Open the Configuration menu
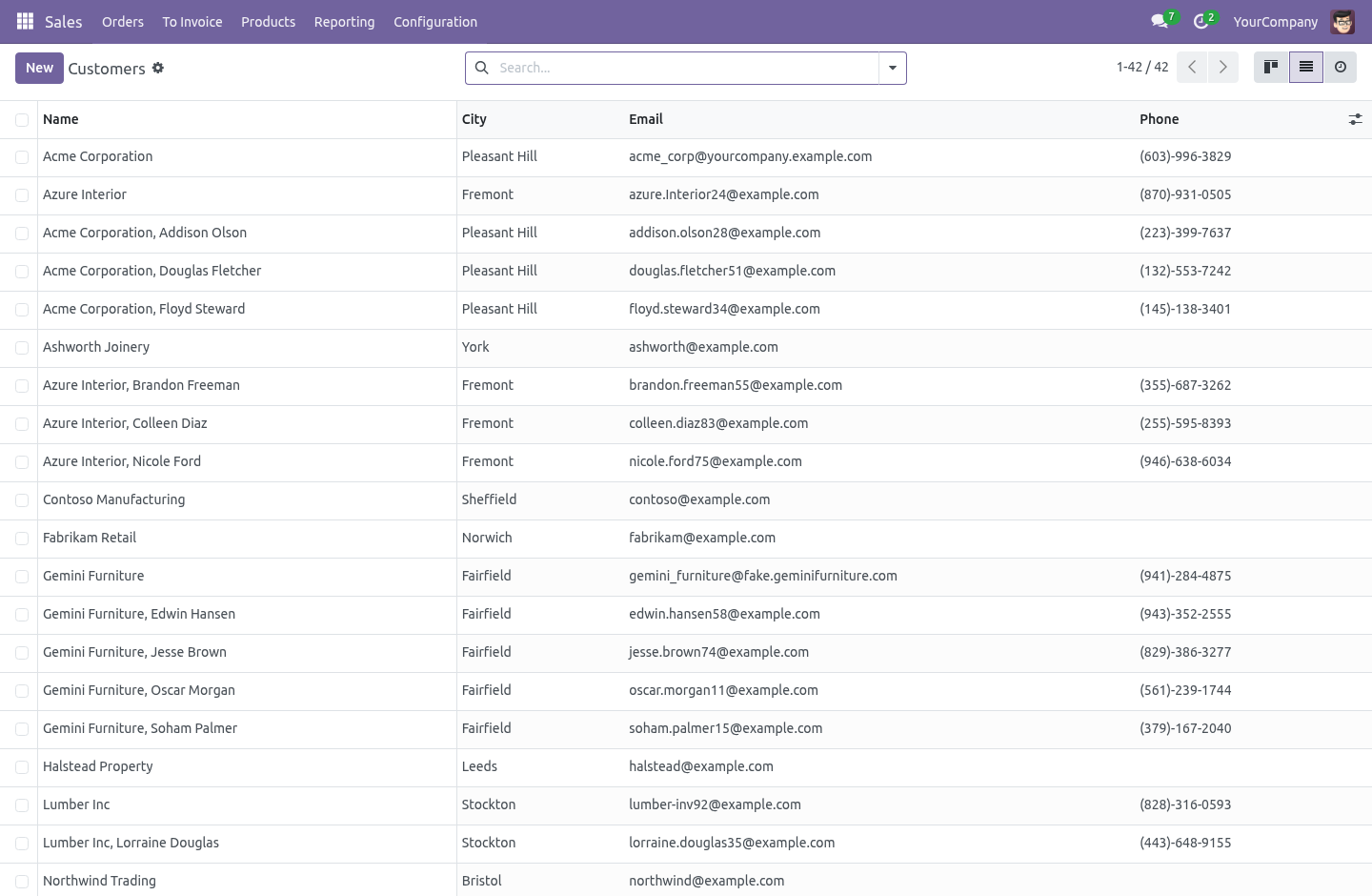Screen dimensions: 1372x896 435,21
